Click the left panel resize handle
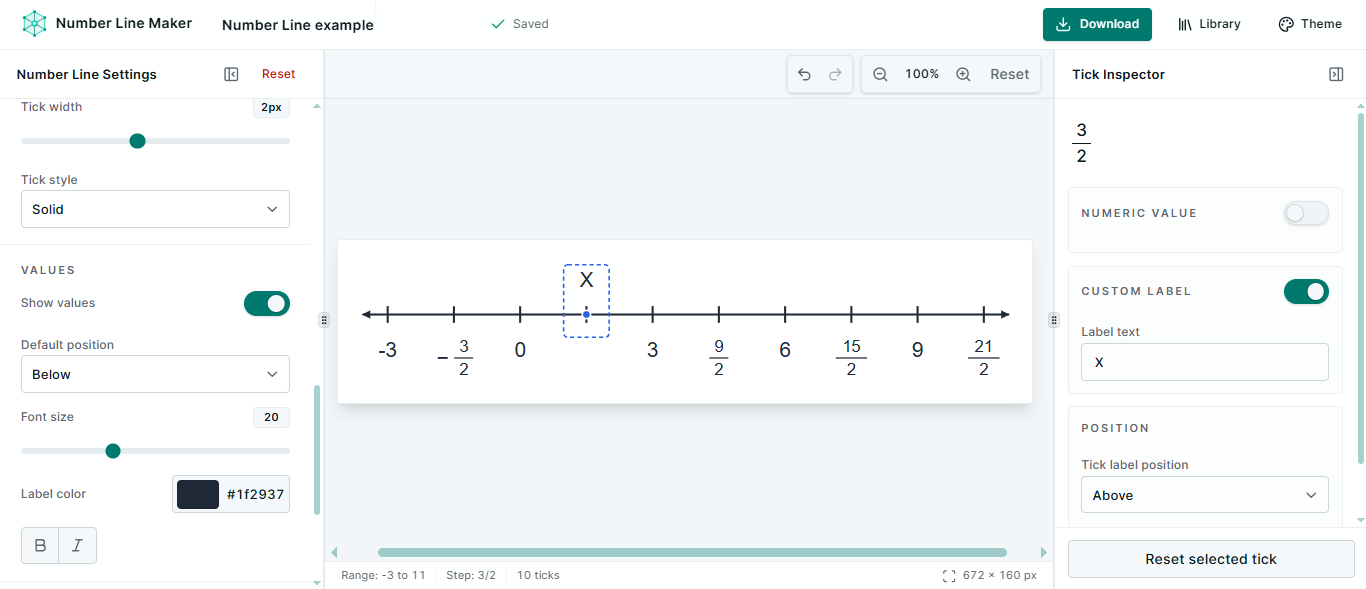The height and width of the screenshot is (589, 1366). tap(324, 320)
